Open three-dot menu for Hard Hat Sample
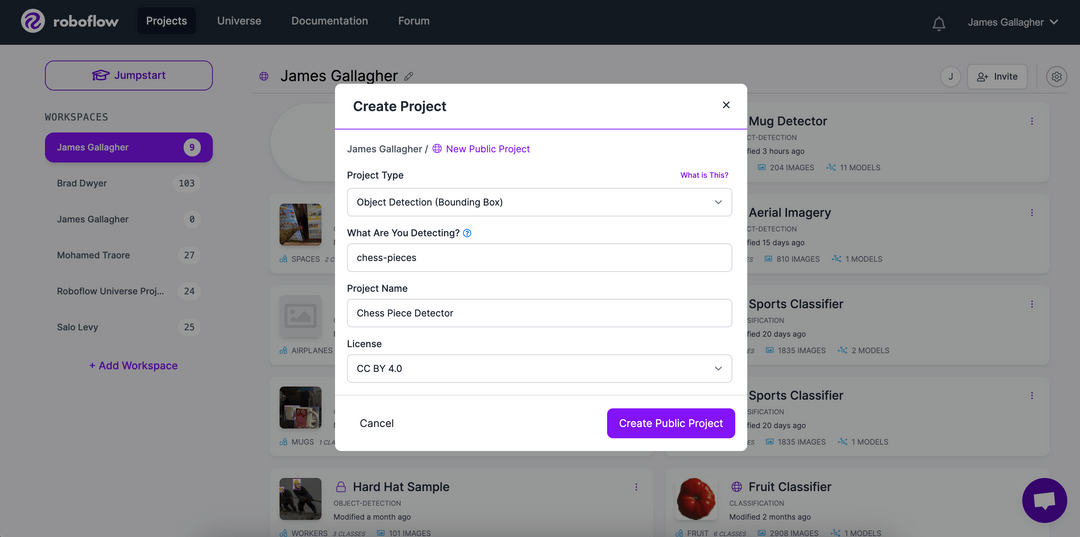The height and width of the screenshot is (537, 1080). 636,487
